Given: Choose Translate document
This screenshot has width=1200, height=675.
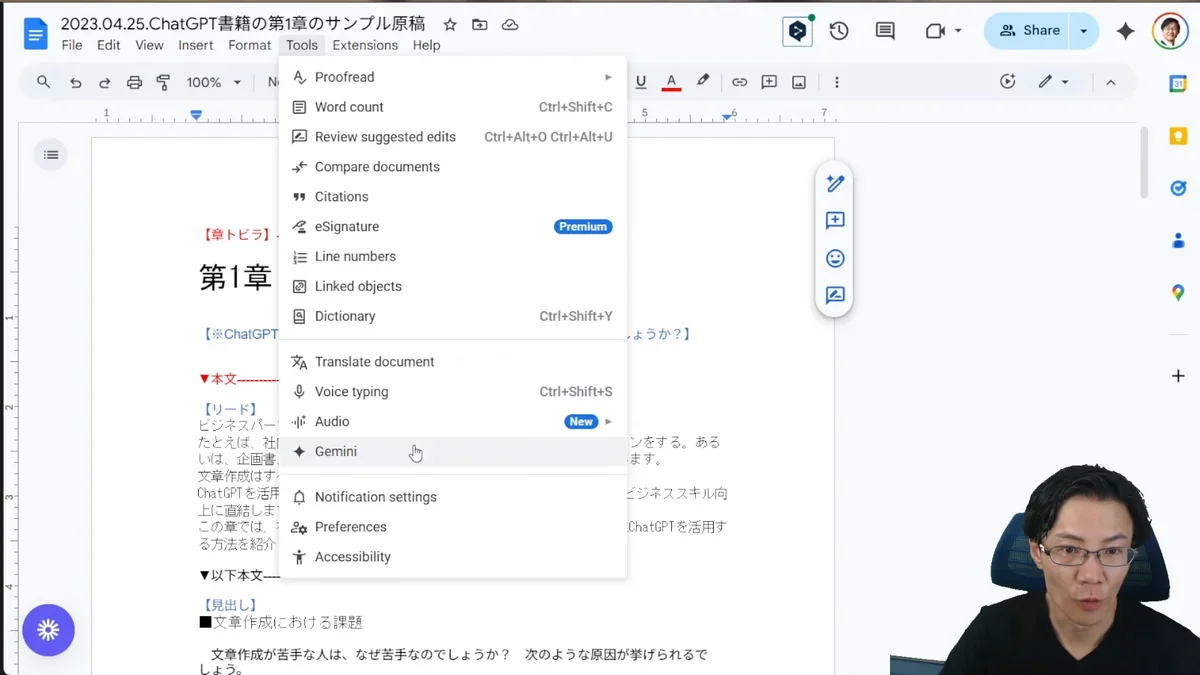Looking at the screenshot, I should tap(453, 362).
